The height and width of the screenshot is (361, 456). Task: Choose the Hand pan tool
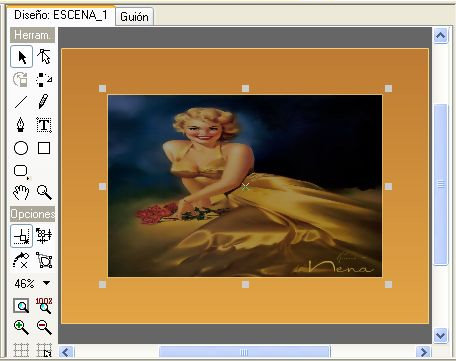coord(21,192)
